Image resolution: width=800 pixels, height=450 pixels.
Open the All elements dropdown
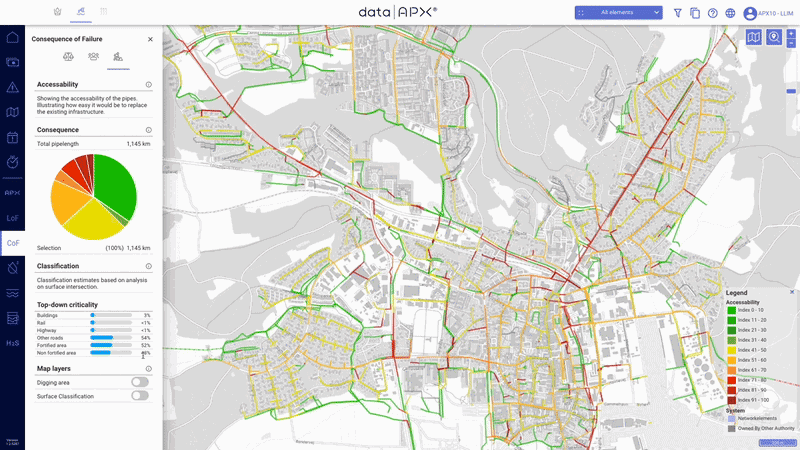click(x=618, y=12)
